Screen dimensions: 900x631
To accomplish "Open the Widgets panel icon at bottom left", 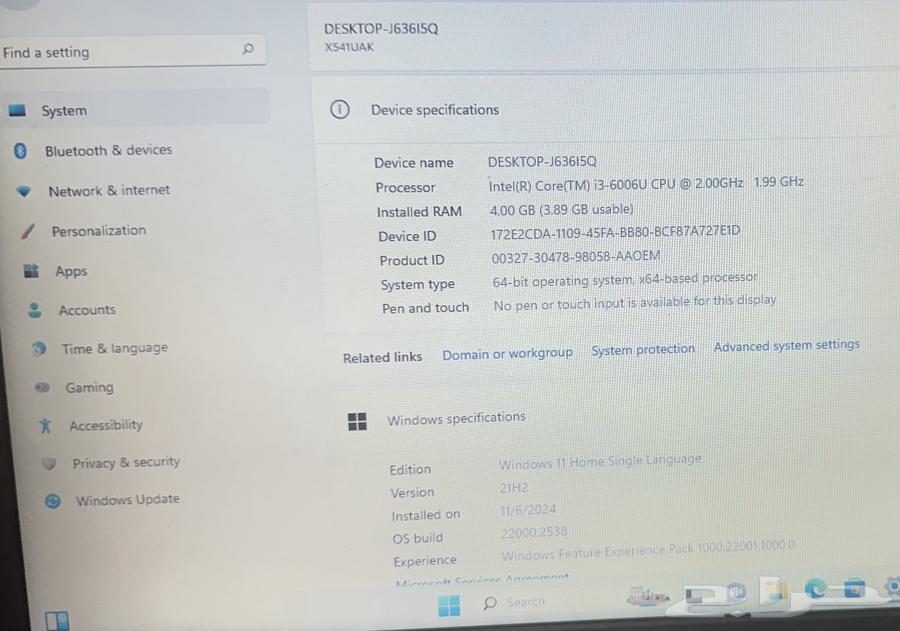I will pos(57,621).
